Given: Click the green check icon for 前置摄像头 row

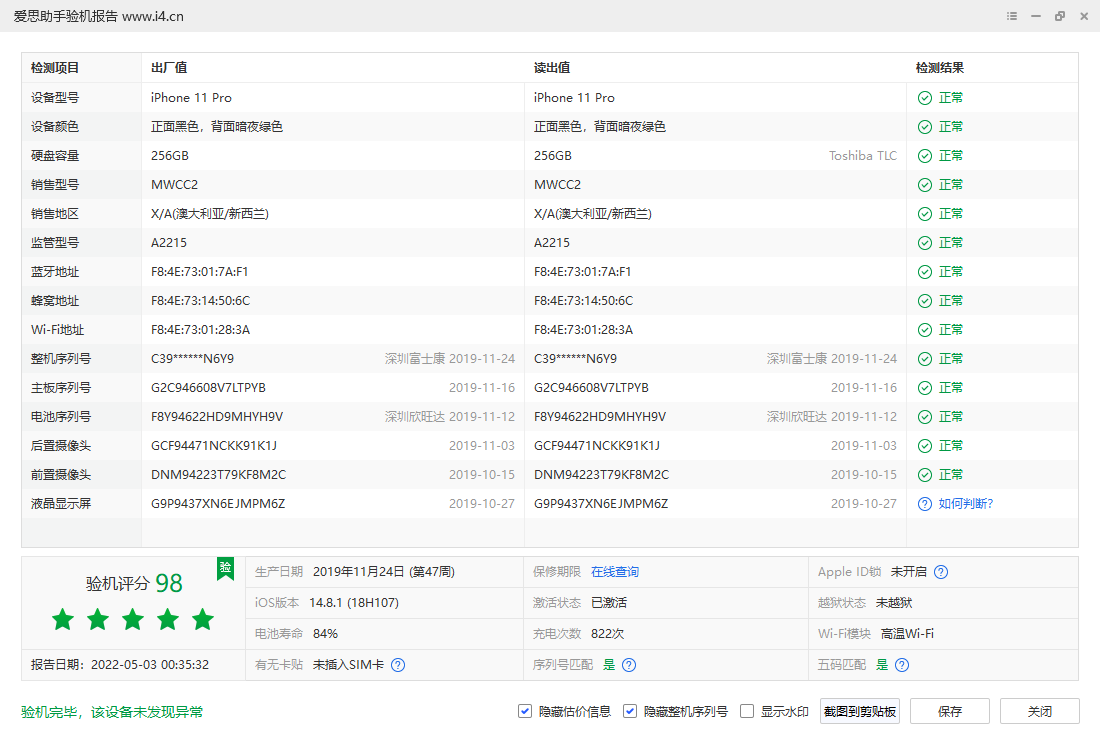Looking at the screenshot, I should (925, 475).
